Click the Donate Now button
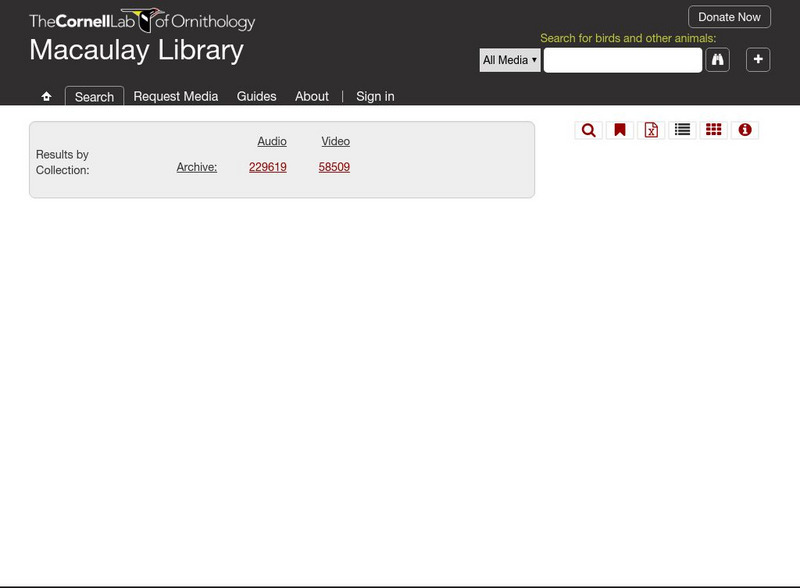The height and width of the screenshot is (588, 800). pyautogui.click(x=729, y=17)
